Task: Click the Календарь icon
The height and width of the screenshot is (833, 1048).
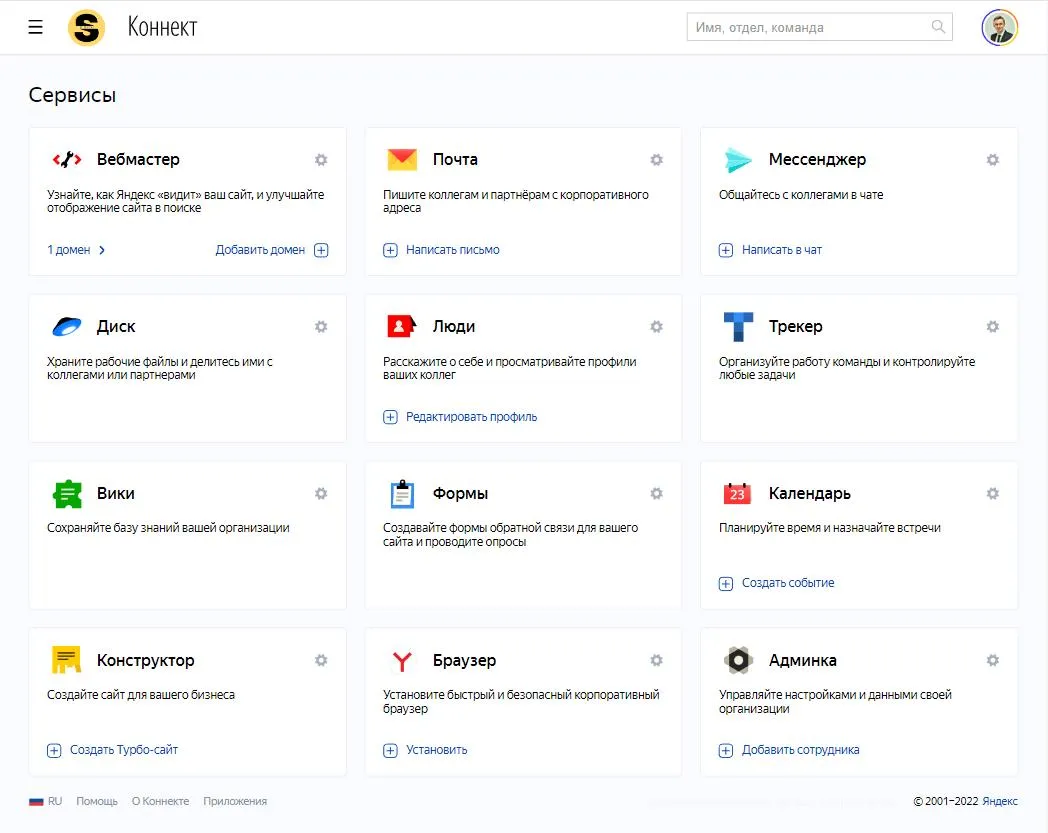Action: click(x=738, y=493)
